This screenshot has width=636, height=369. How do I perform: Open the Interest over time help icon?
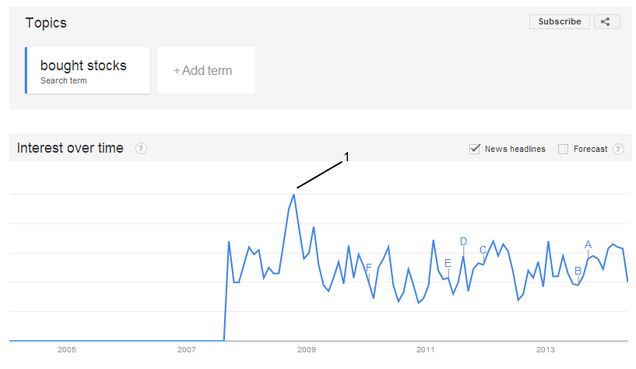click(141, 148)
